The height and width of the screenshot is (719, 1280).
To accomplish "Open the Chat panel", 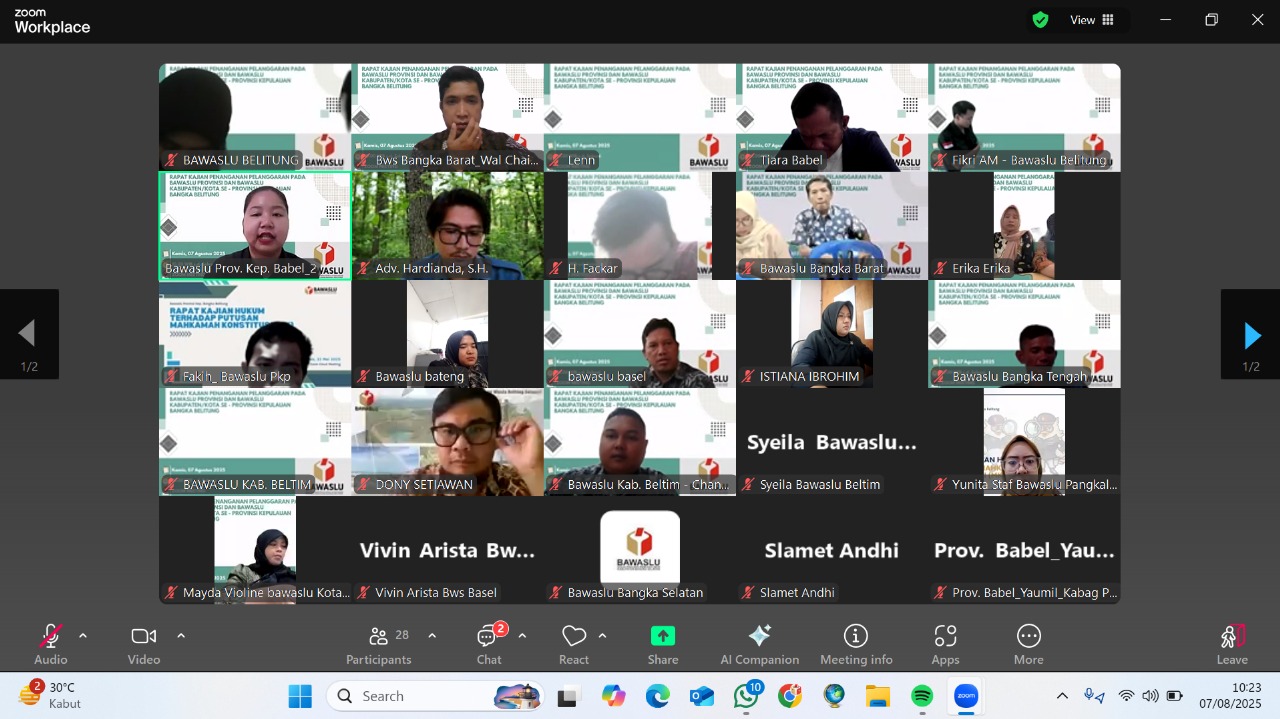I will pos(488,644).
